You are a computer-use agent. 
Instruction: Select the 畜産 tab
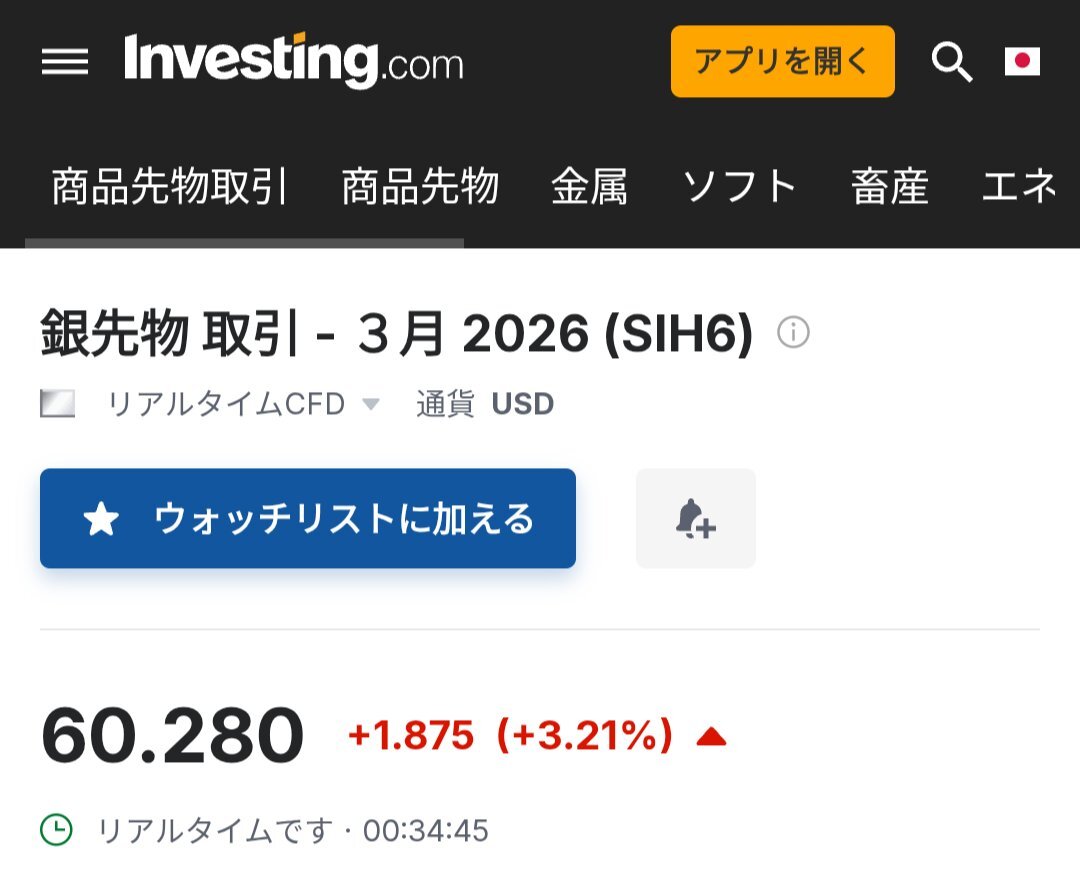pyautogui.click(x=889, y=187)
